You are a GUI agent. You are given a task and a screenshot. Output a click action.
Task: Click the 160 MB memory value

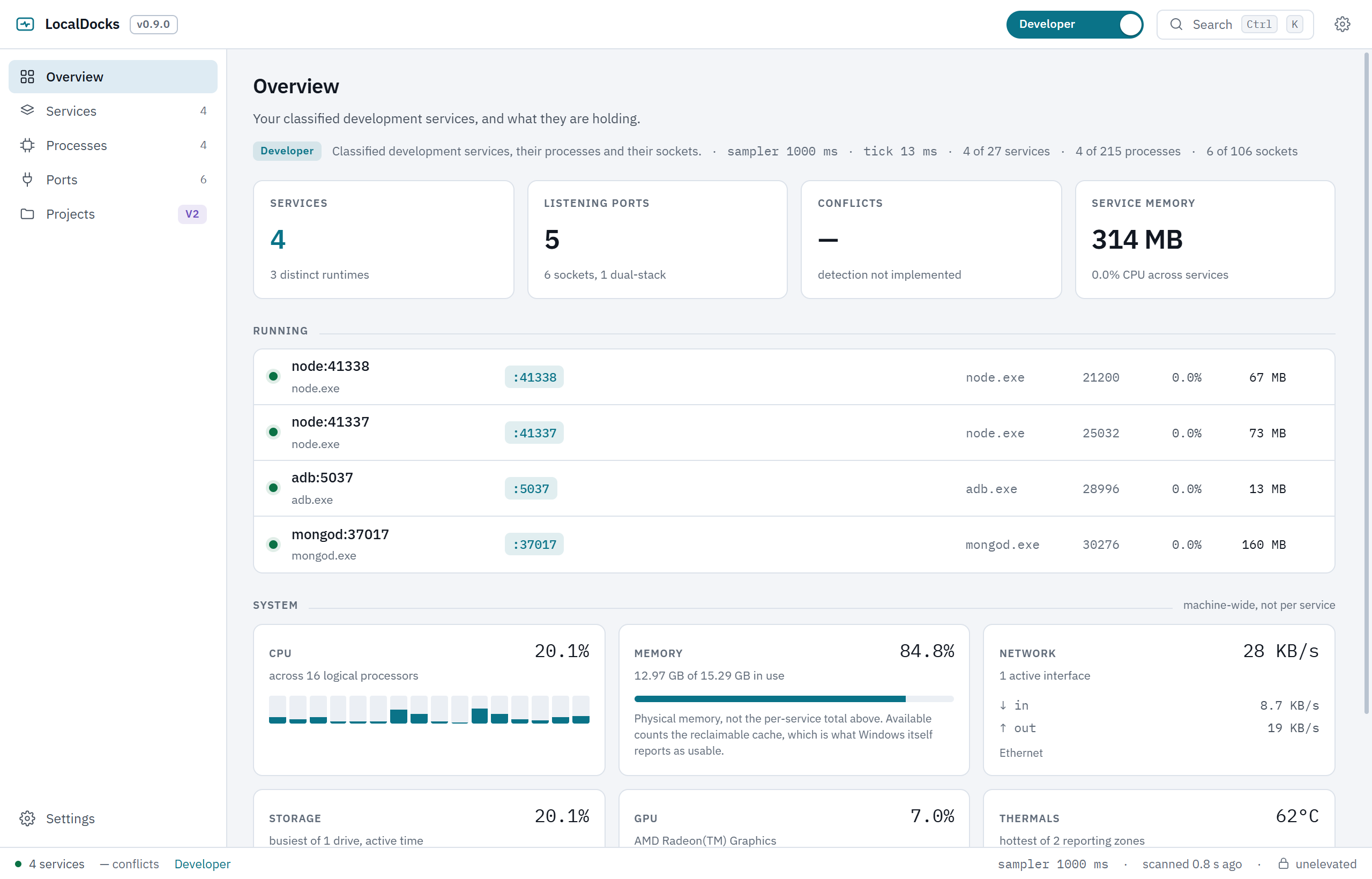coord(1264,544)
